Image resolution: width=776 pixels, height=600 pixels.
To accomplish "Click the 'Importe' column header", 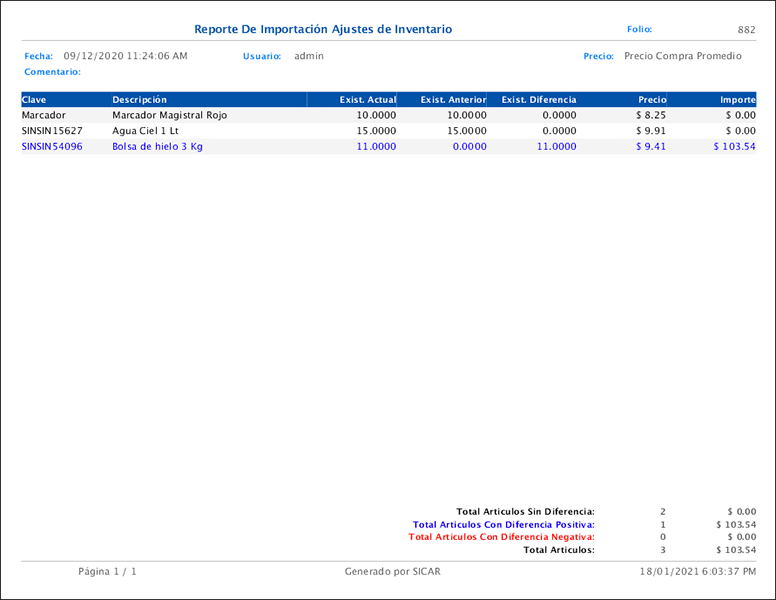I will [x=738, y=100].
